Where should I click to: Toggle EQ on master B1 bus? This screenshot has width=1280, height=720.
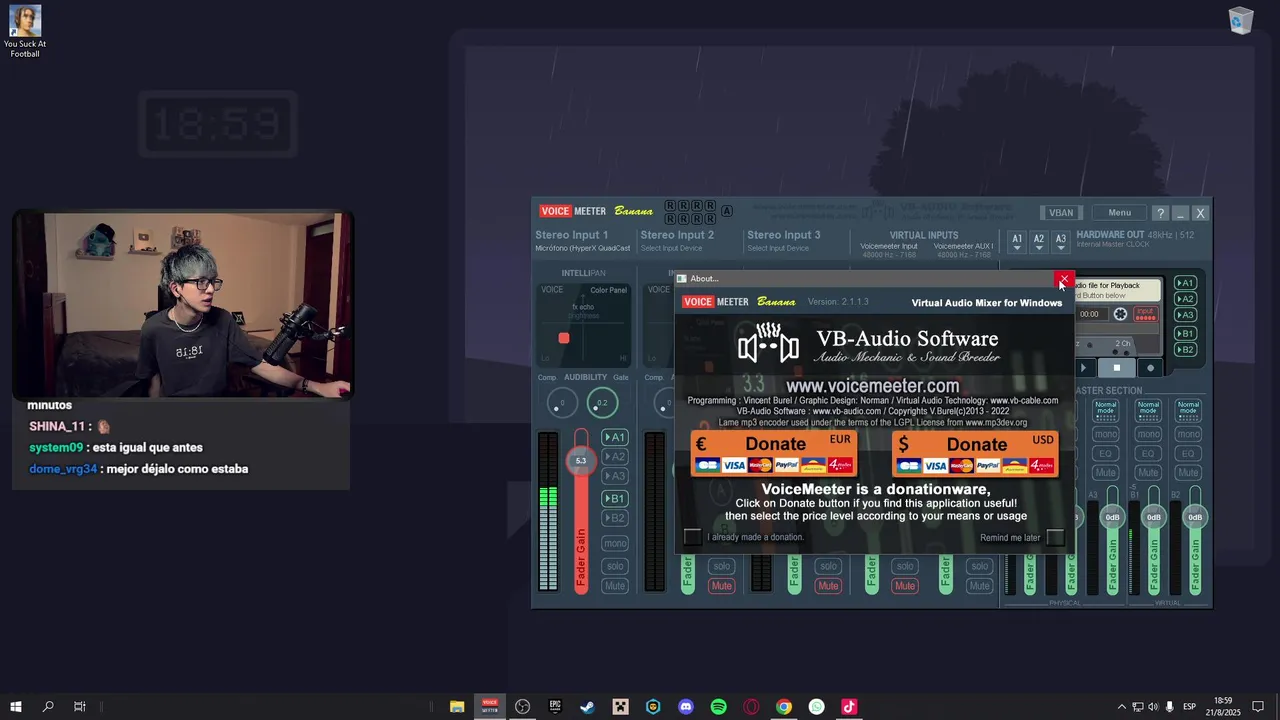(x=1148, y=454)
